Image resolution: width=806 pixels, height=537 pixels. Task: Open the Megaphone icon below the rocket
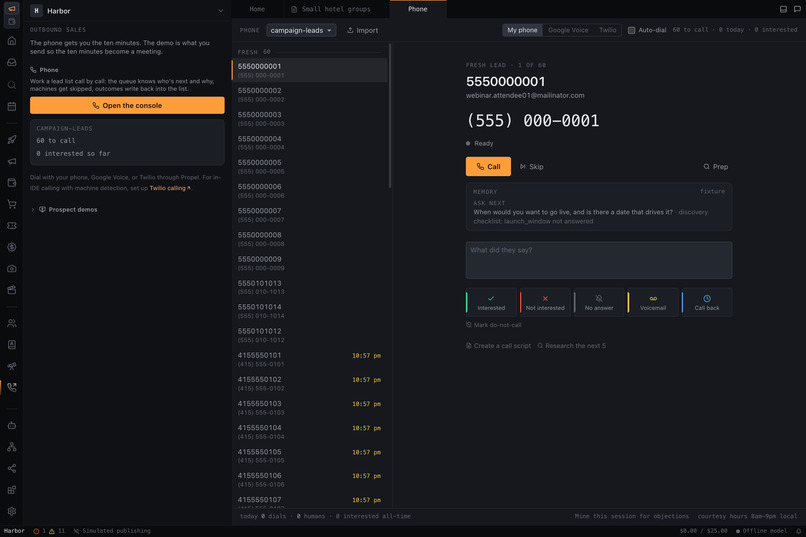[x=12, y=161]
